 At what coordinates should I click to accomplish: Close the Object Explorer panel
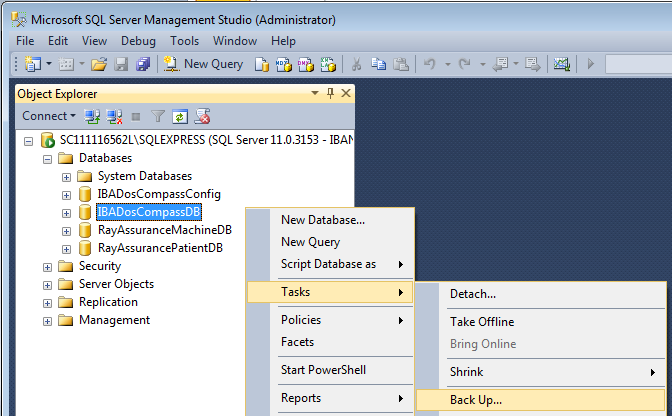346,93
